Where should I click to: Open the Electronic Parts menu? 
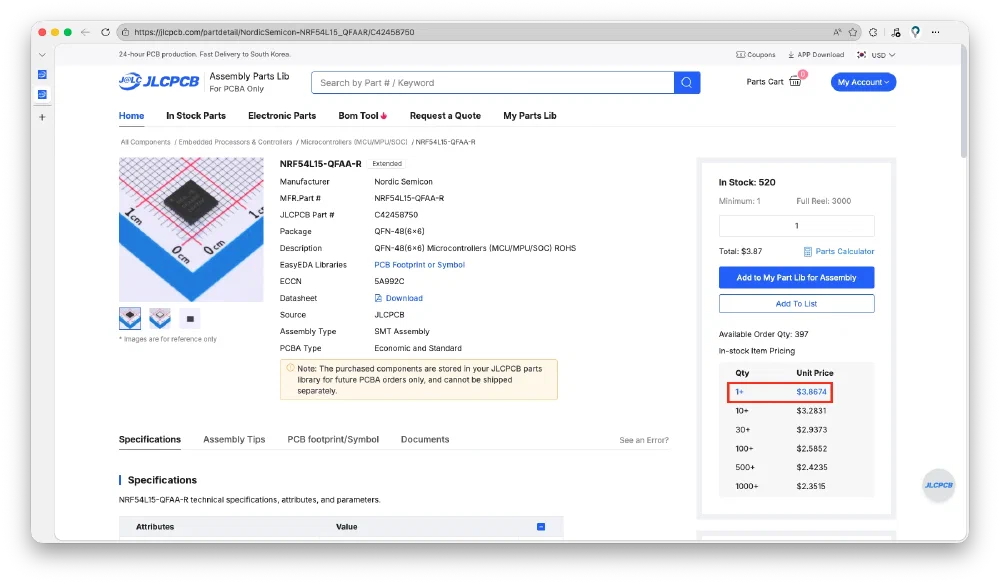[x=282, y=115]
